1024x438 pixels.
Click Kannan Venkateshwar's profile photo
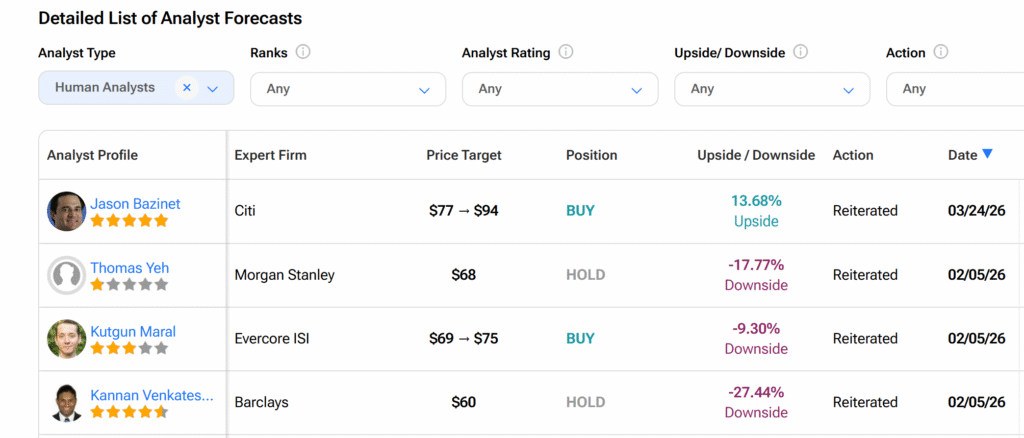[x=66, y=402]
